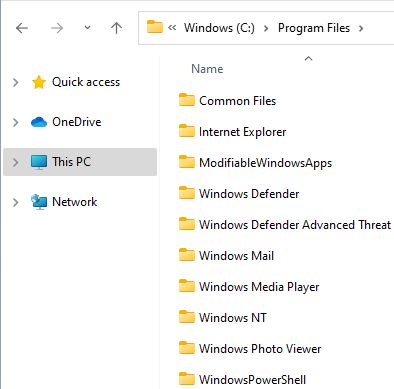Select the ModifiableWindowsApps folder name

point(266,163)
